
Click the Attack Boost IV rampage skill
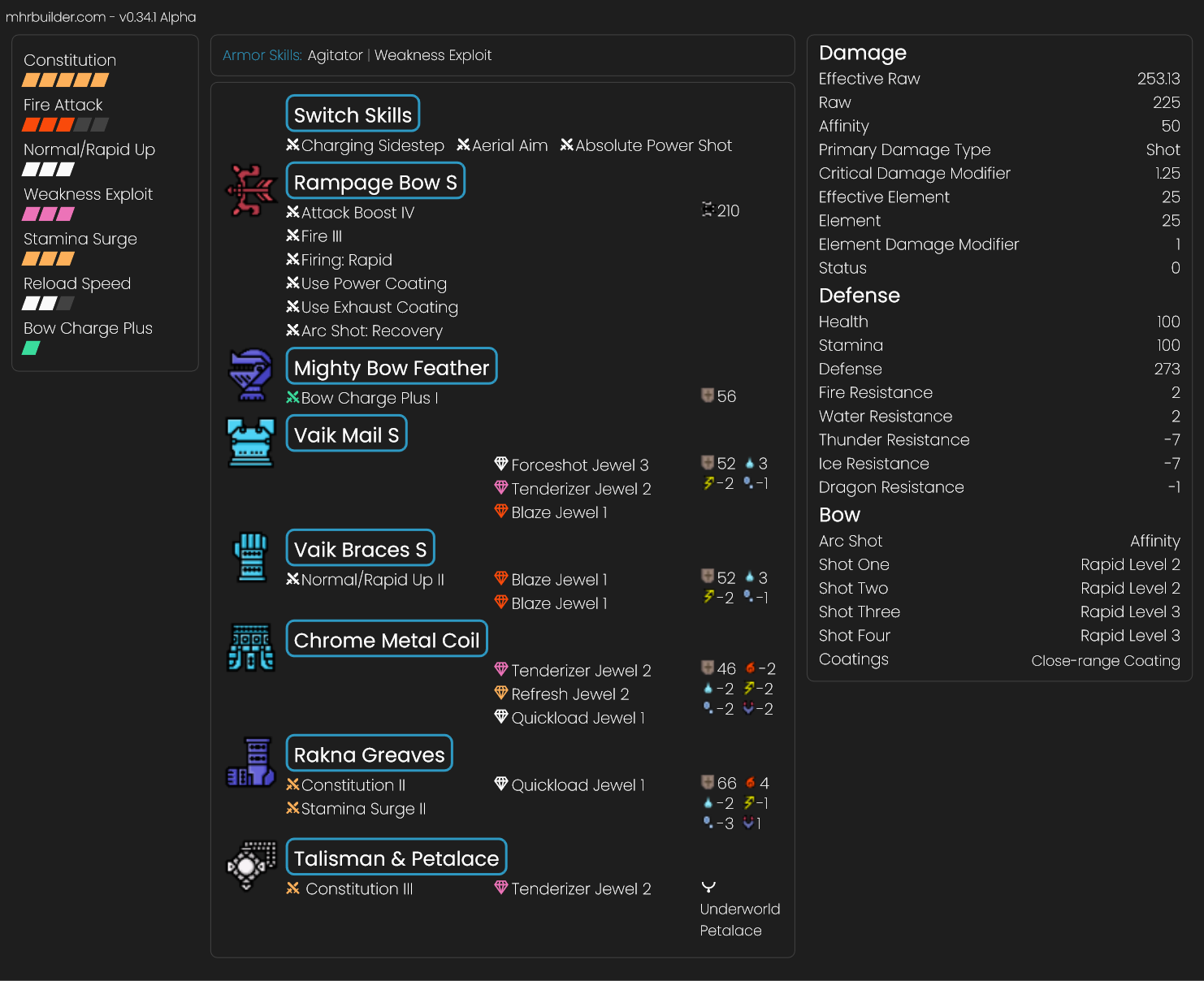tap(357, 213)
